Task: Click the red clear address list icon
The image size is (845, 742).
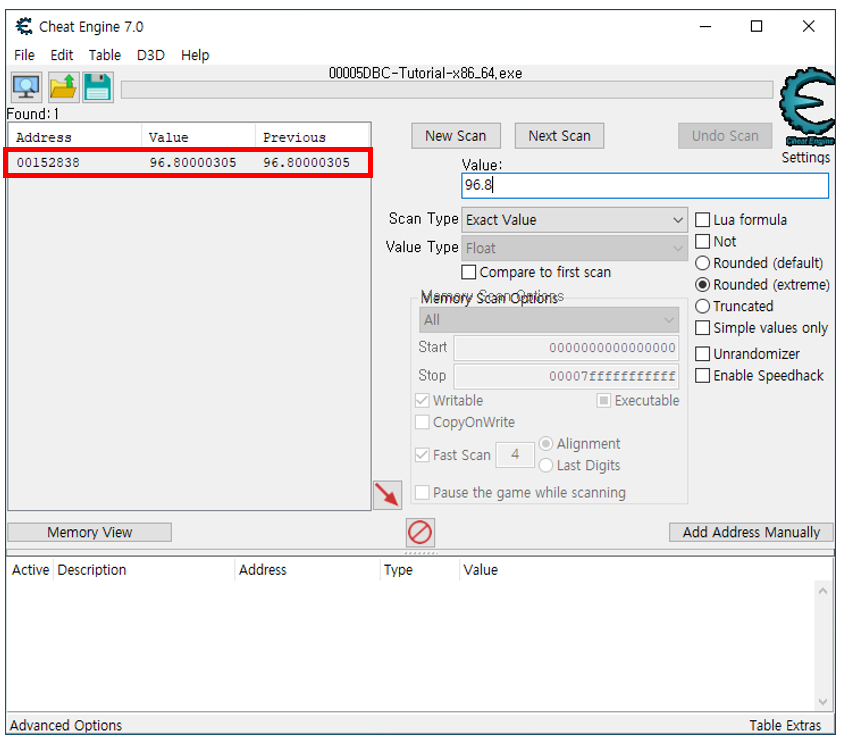Action: pos(420,532)
